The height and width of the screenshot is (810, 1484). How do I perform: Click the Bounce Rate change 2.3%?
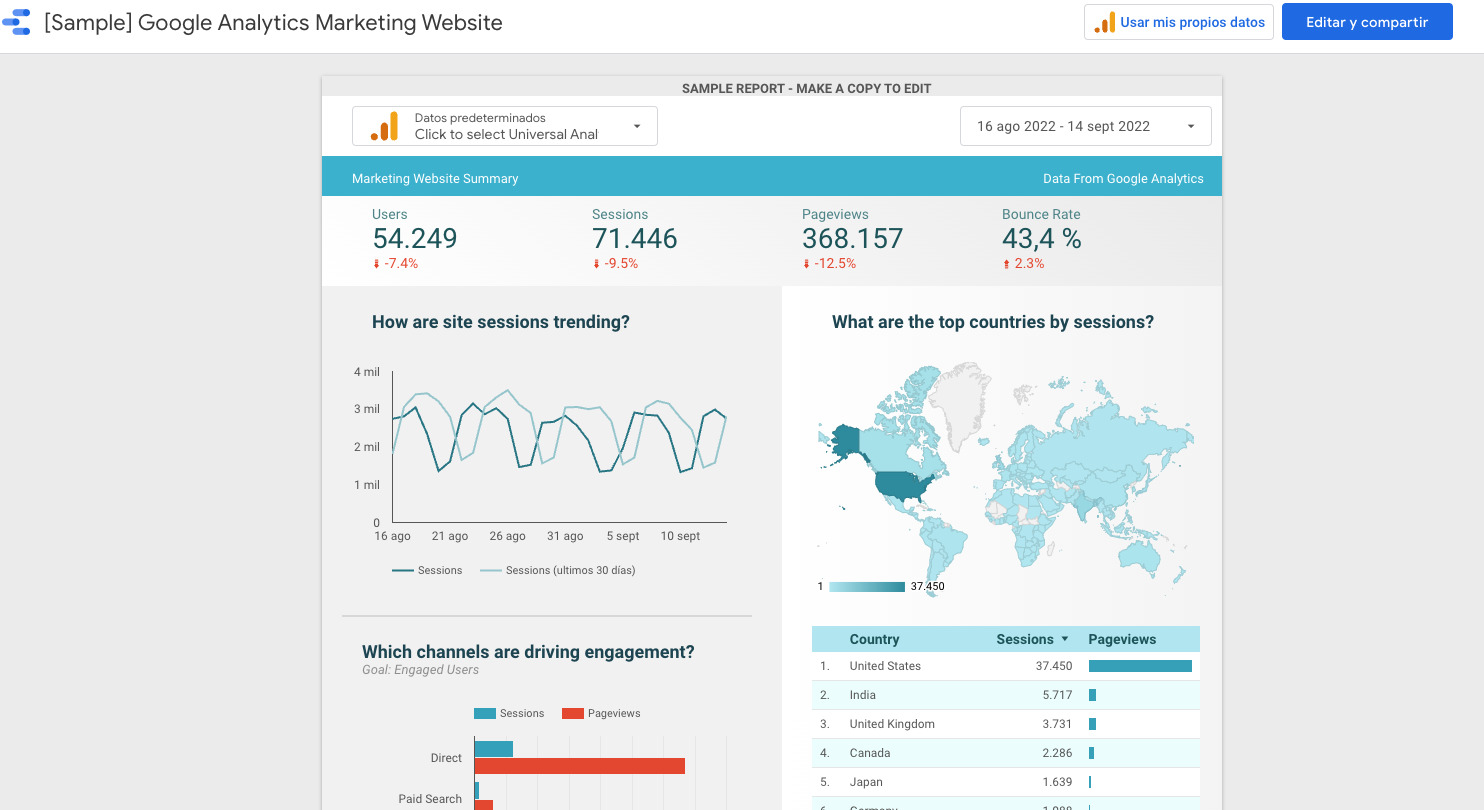1023,264
